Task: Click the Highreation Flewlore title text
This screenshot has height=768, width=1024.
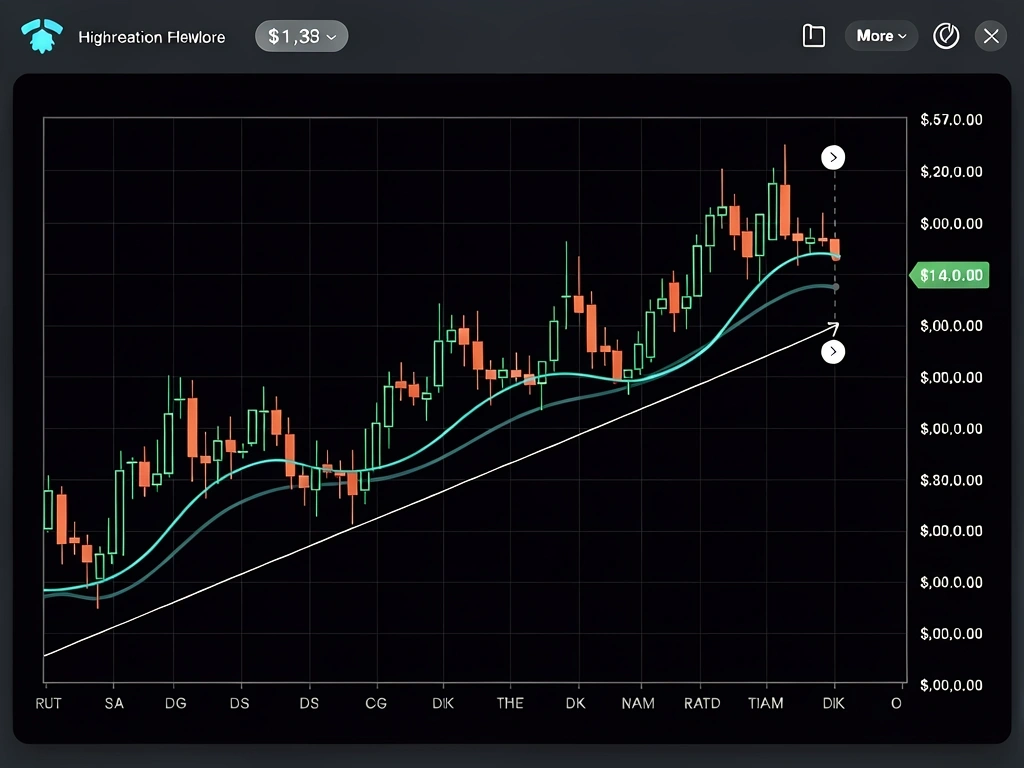Action: 151,36
